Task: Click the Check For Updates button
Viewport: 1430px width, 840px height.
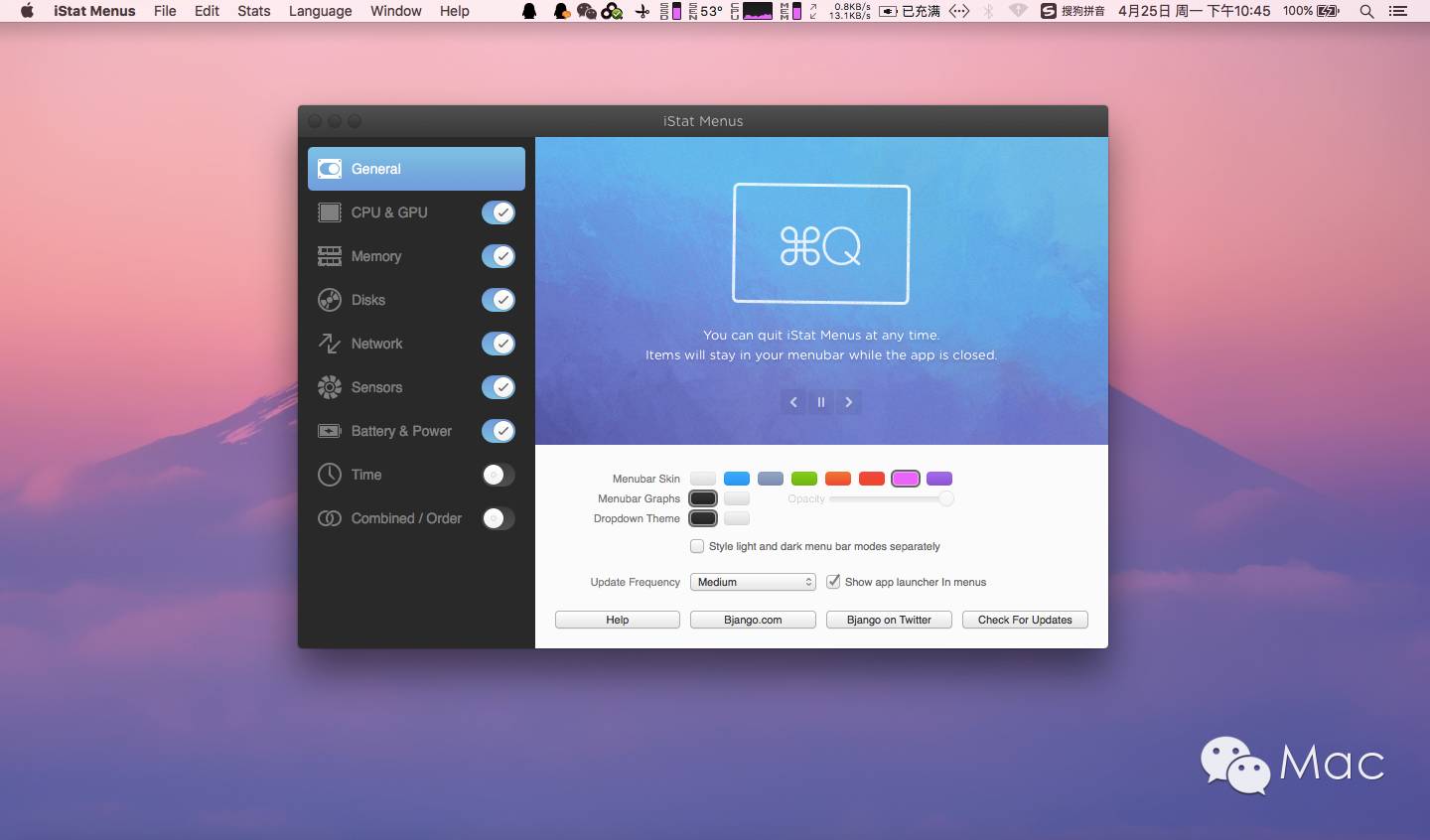Action: point(1025,620)
